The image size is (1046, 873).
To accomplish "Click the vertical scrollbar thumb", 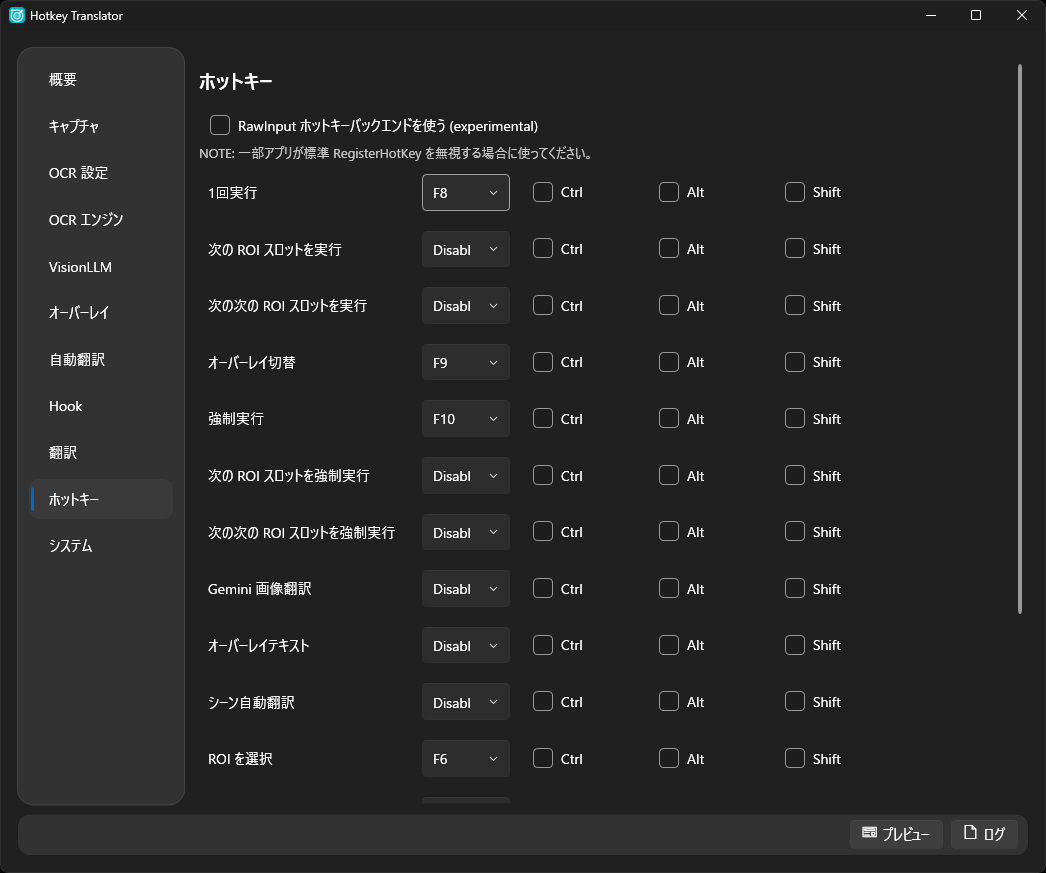I will click(1019, 339).
